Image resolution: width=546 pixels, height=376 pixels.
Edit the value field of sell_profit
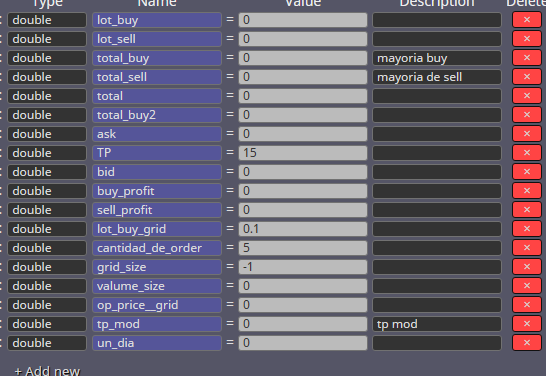(x=303, y=210)
